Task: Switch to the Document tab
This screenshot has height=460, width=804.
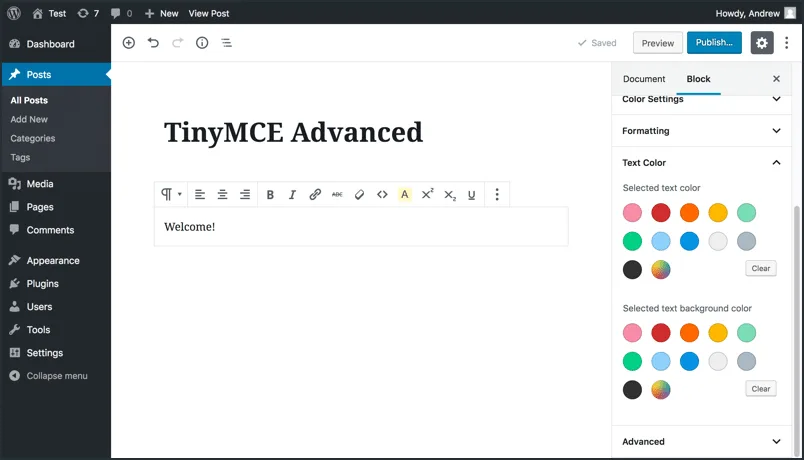Action: point(644,79)
